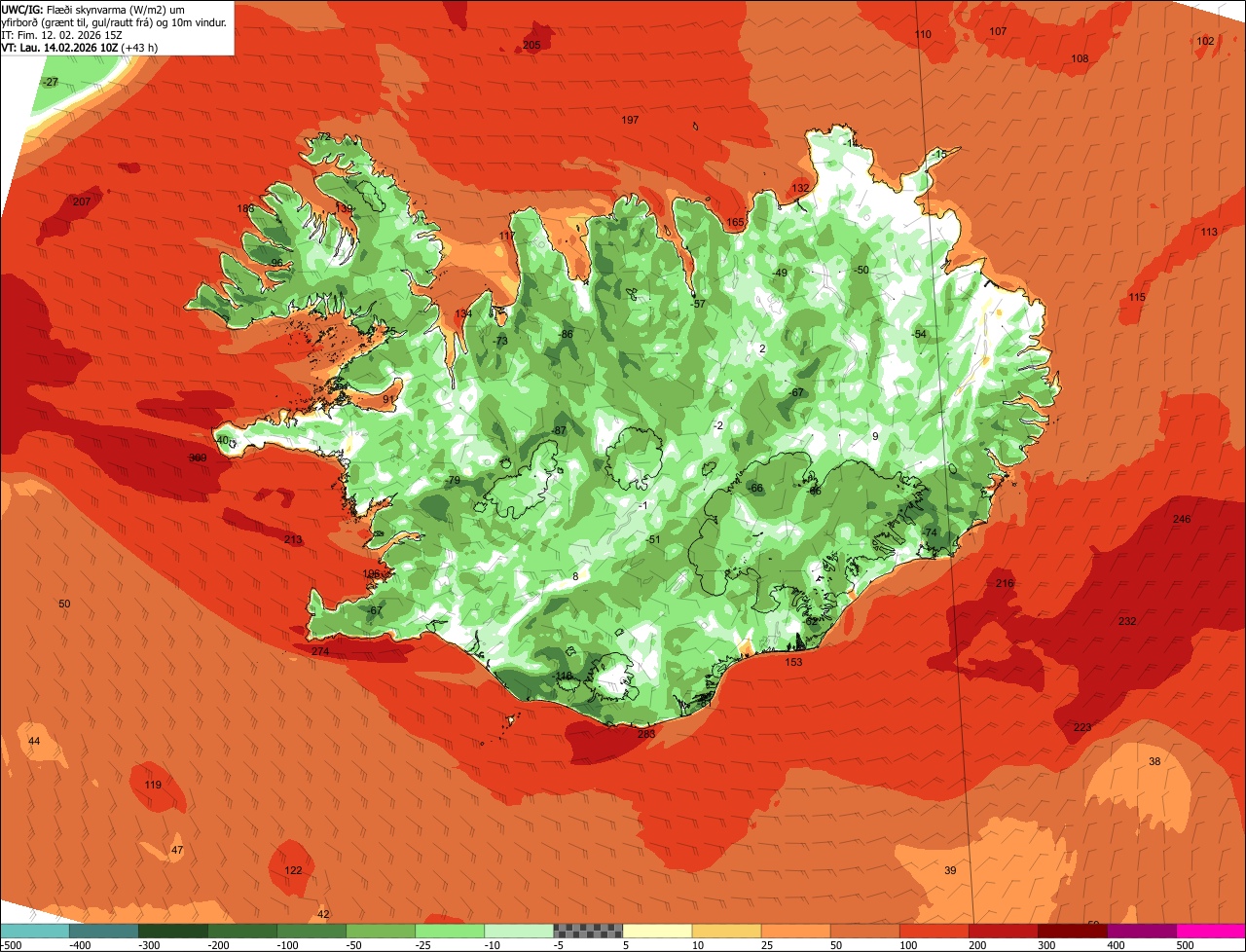Click the magenta legend swatch right of 500
1246x952 pixels.
coord(1211,931)
